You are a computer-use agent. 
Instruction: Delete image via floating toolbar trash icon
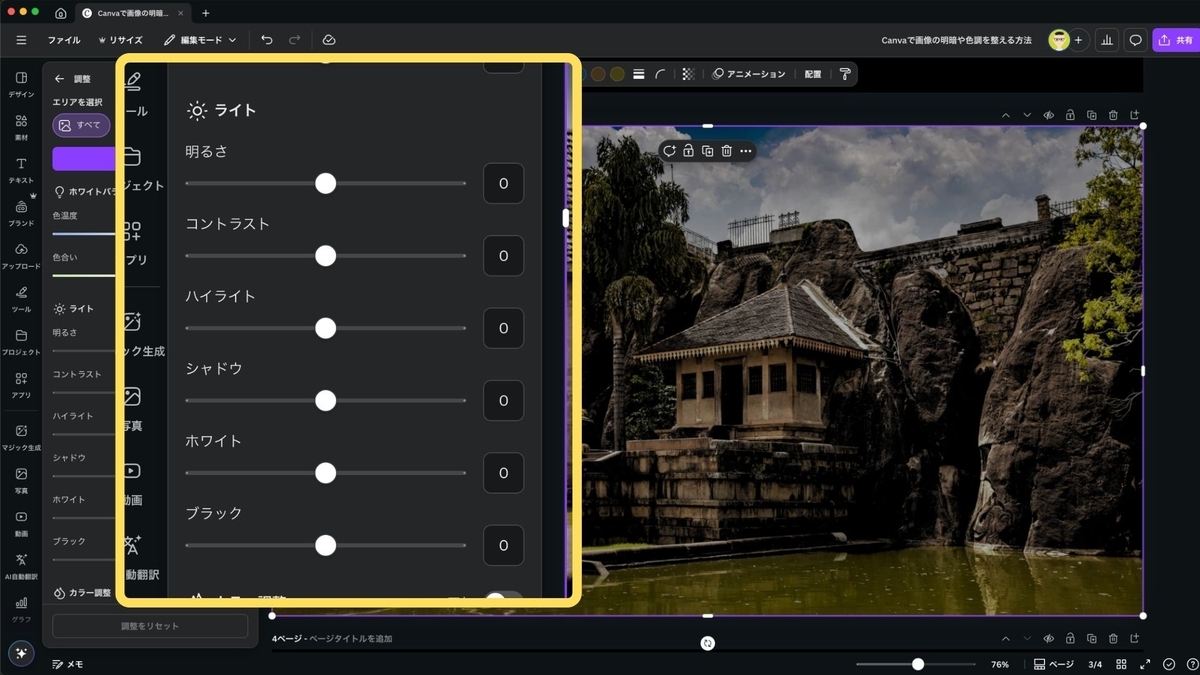(x=727, y=151)
